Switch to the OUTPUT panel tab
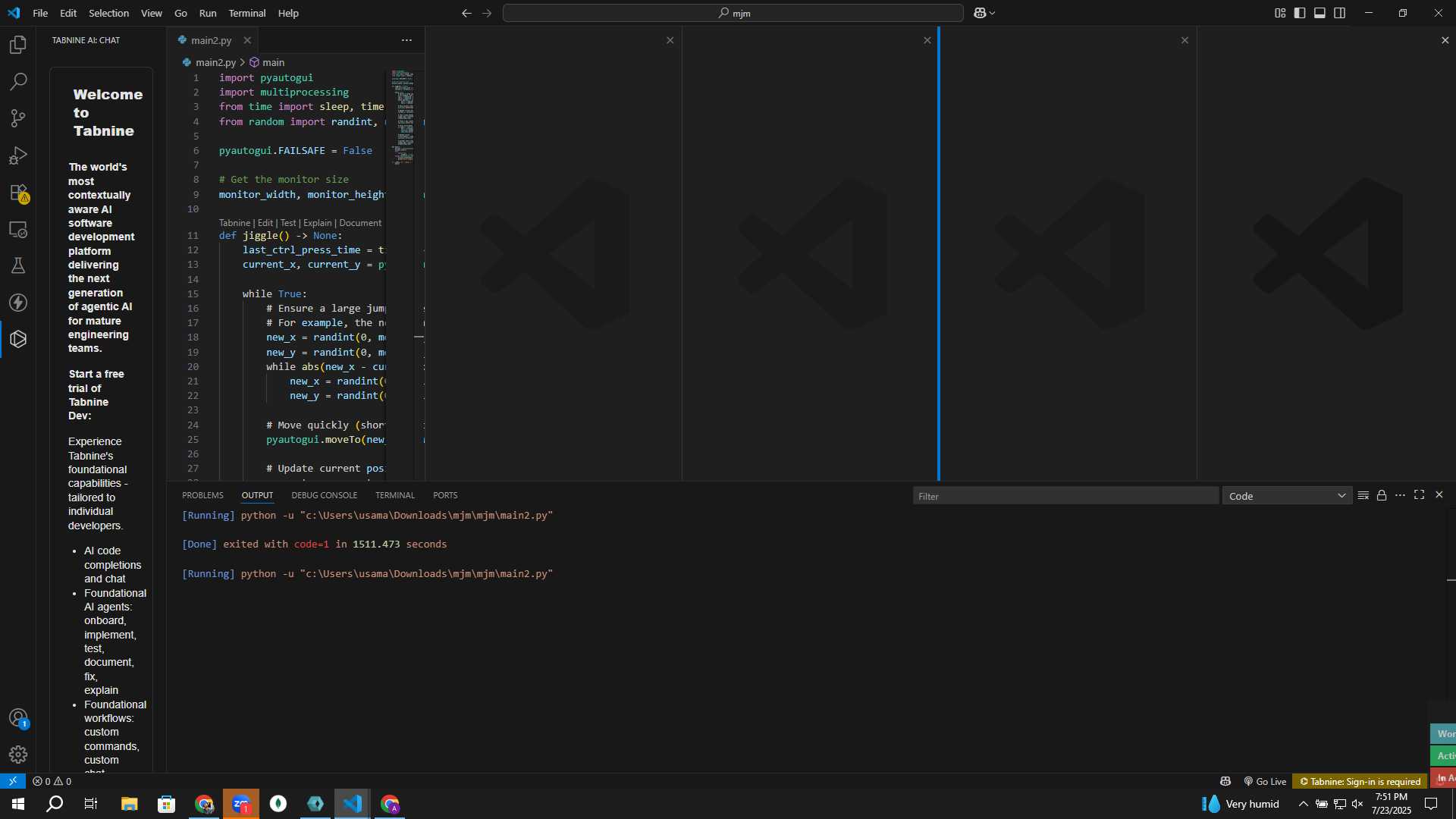The width and height of the screenshot is (1456, 819). coord(257,495)
